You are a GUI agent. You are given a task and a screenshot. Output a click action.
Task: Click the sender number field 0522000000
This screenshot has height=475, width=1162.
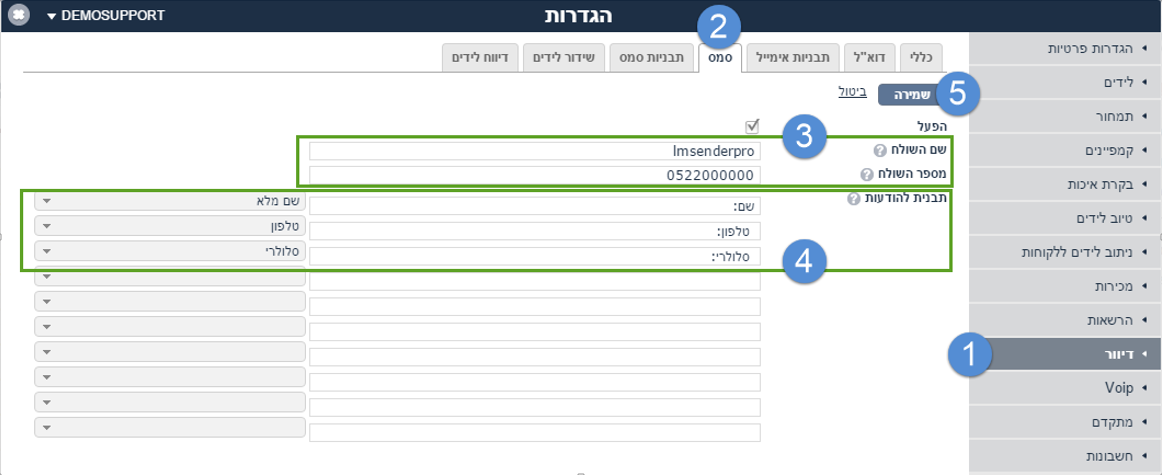(535, 176)
